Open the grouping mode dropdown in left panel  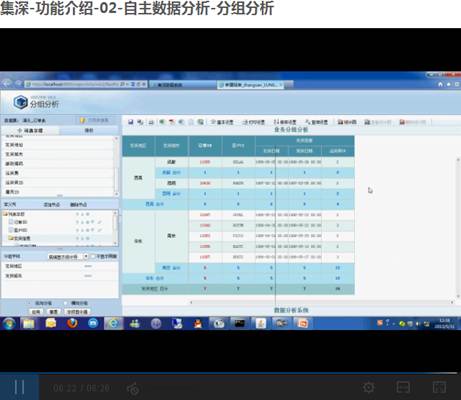coord(68,257)
